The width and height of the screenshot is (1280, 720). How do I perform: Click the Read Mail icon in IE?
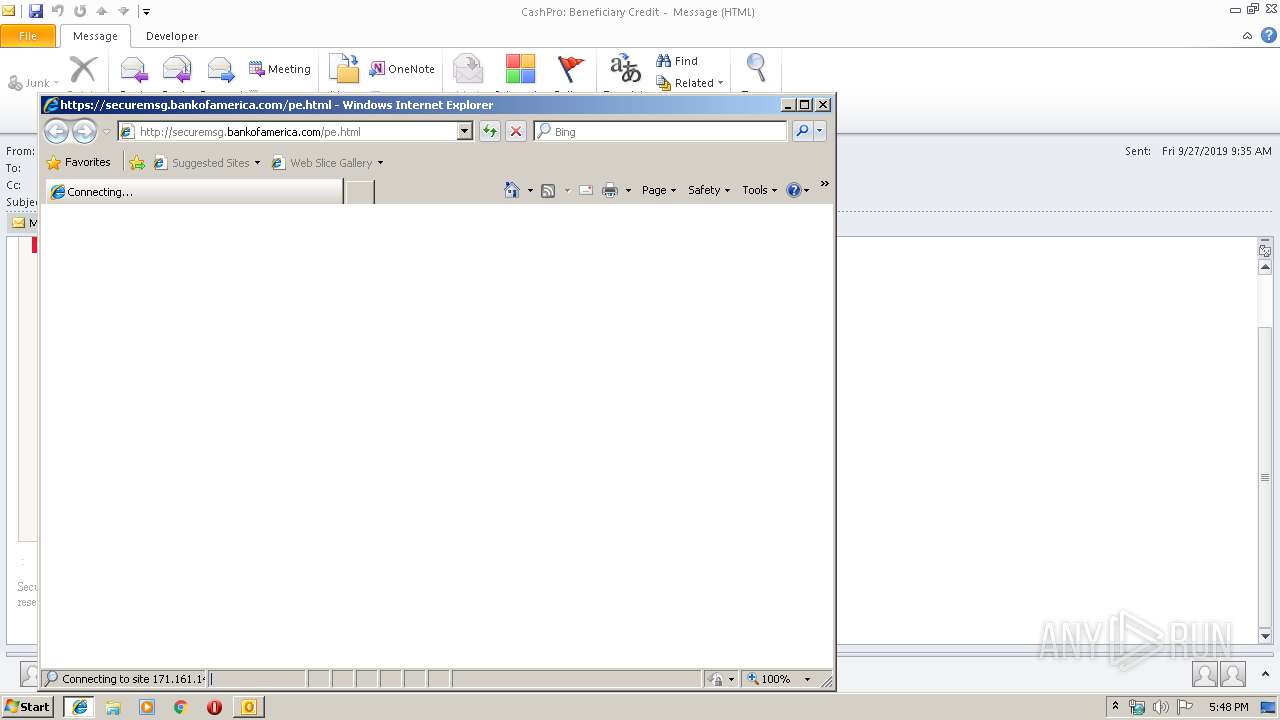(x=586, y=190)
